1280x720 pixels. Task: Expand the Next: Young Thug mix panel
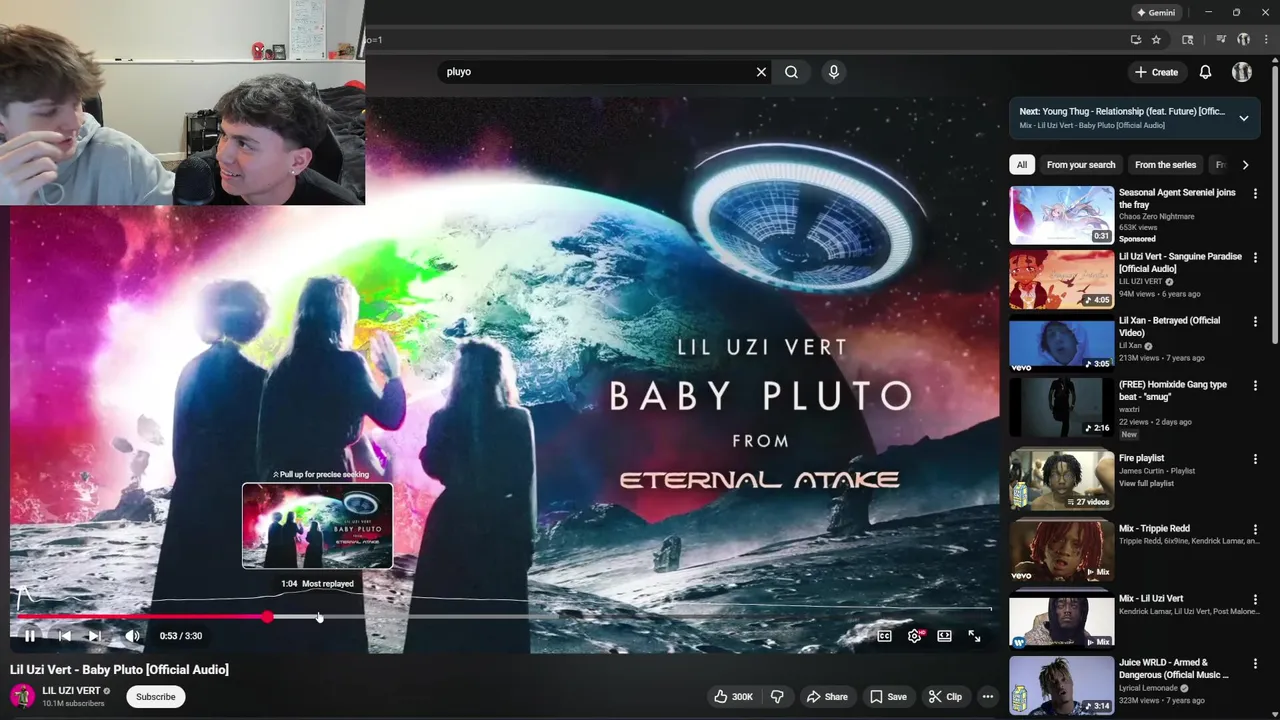(1243, 118)
